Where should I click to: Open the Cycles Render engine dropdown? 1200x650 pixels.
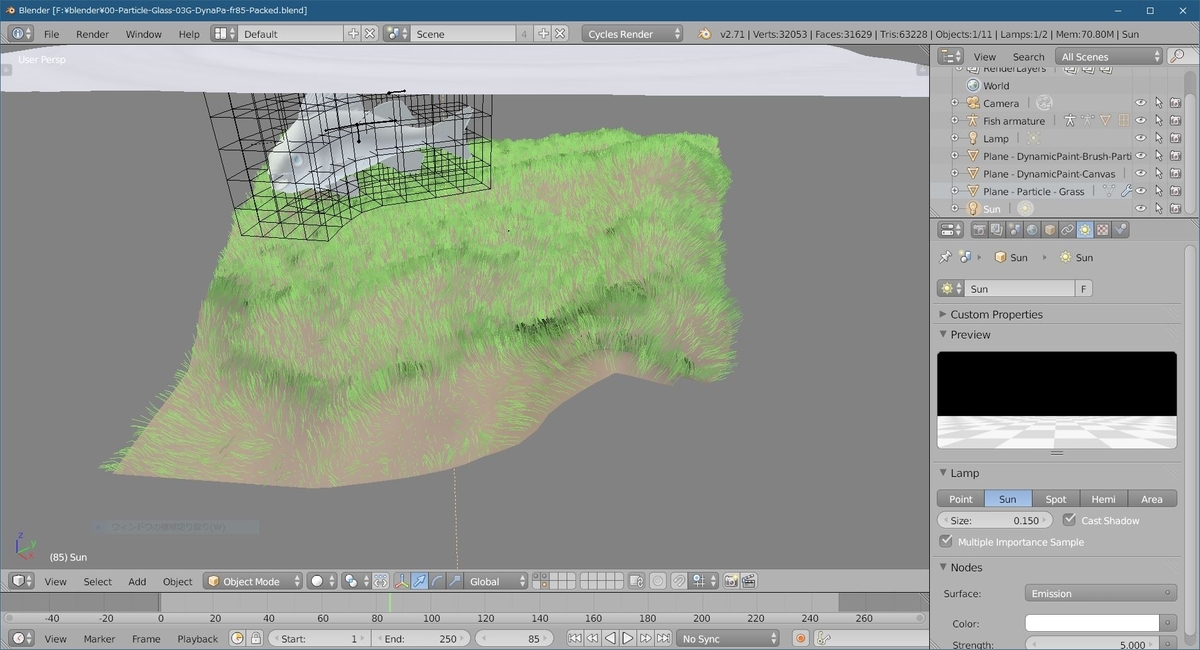[x=632, y=34]
